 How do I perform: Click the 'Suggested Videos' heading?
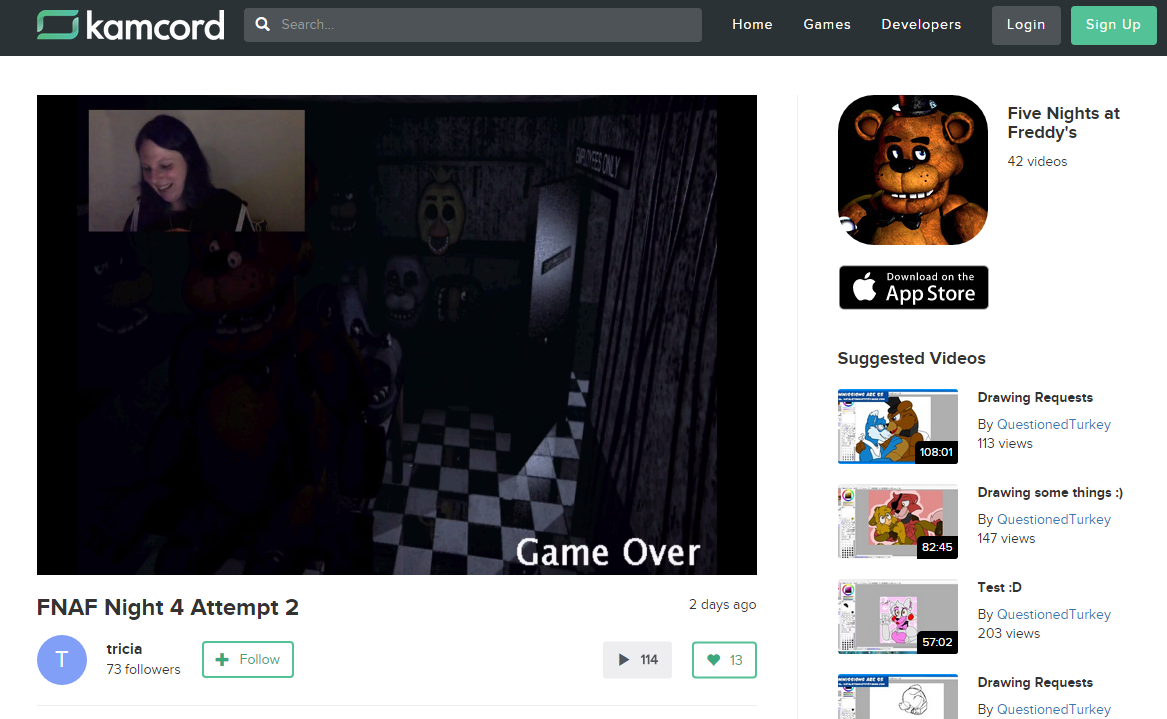(x=912, y=359)
